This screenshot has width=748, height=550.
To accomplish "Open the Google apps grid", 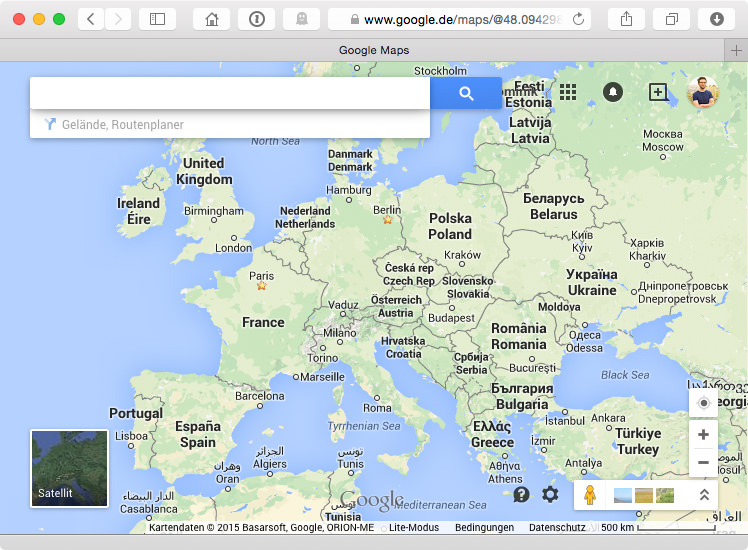I will 568,92.
